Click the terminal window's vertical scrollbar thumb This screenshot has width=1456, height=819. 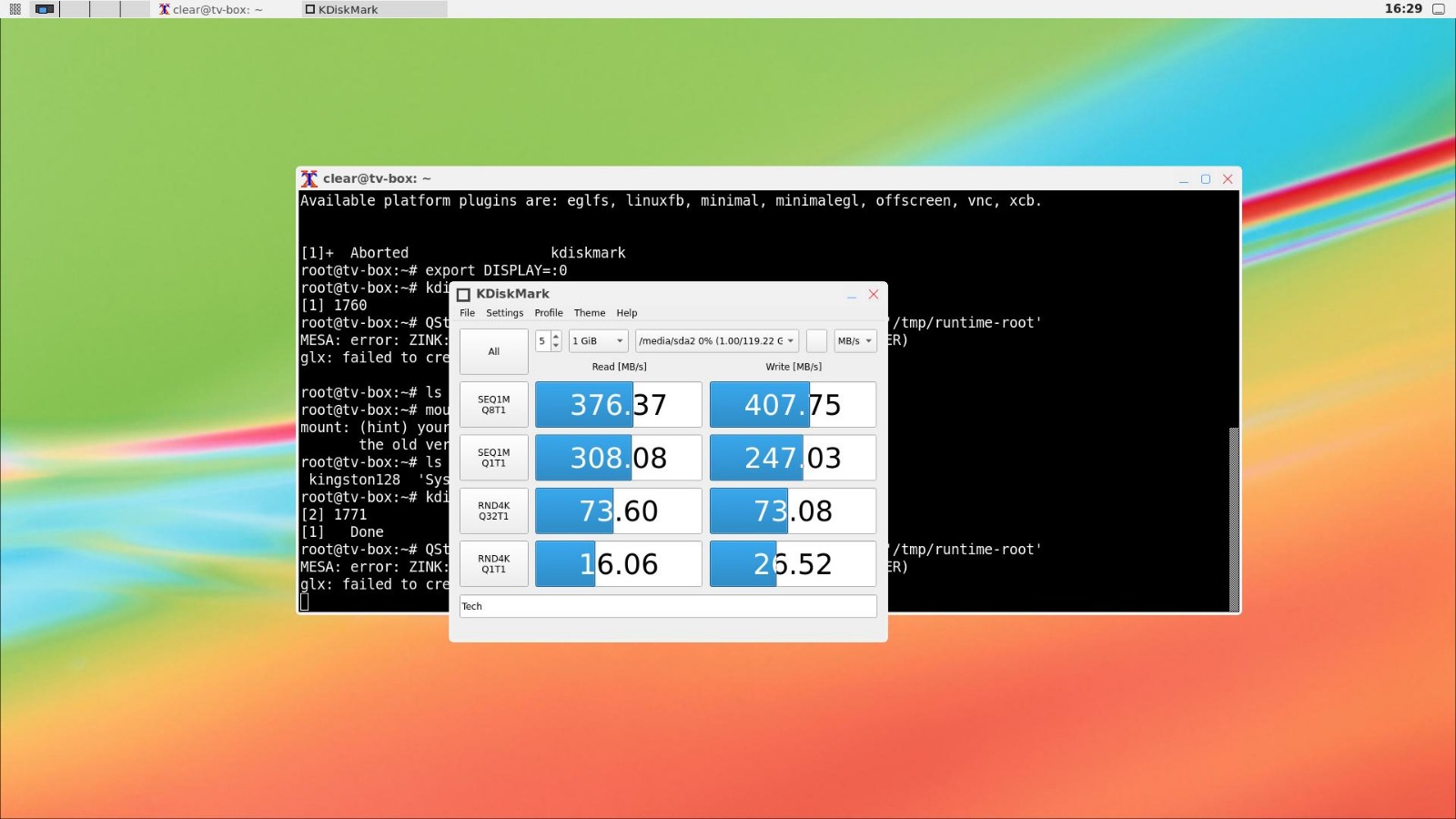click(x=1234, y=519)
